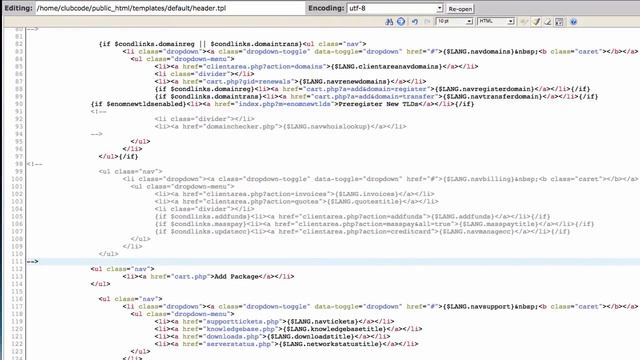Click {$LANG.quotestitle} on line 103
640x360 pixels.
pos(364,202)
